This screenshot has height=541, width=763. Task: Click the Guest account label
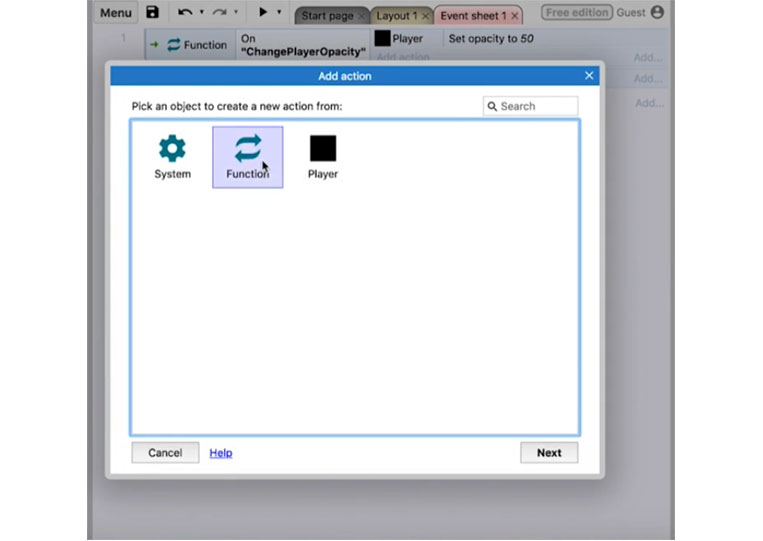coord(631,13)
